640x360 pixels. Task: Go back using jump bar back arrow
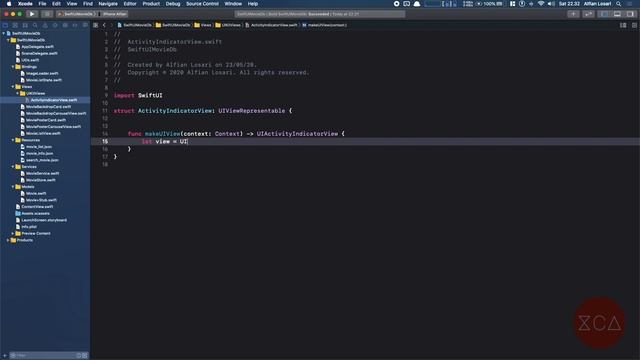point(104,25)
